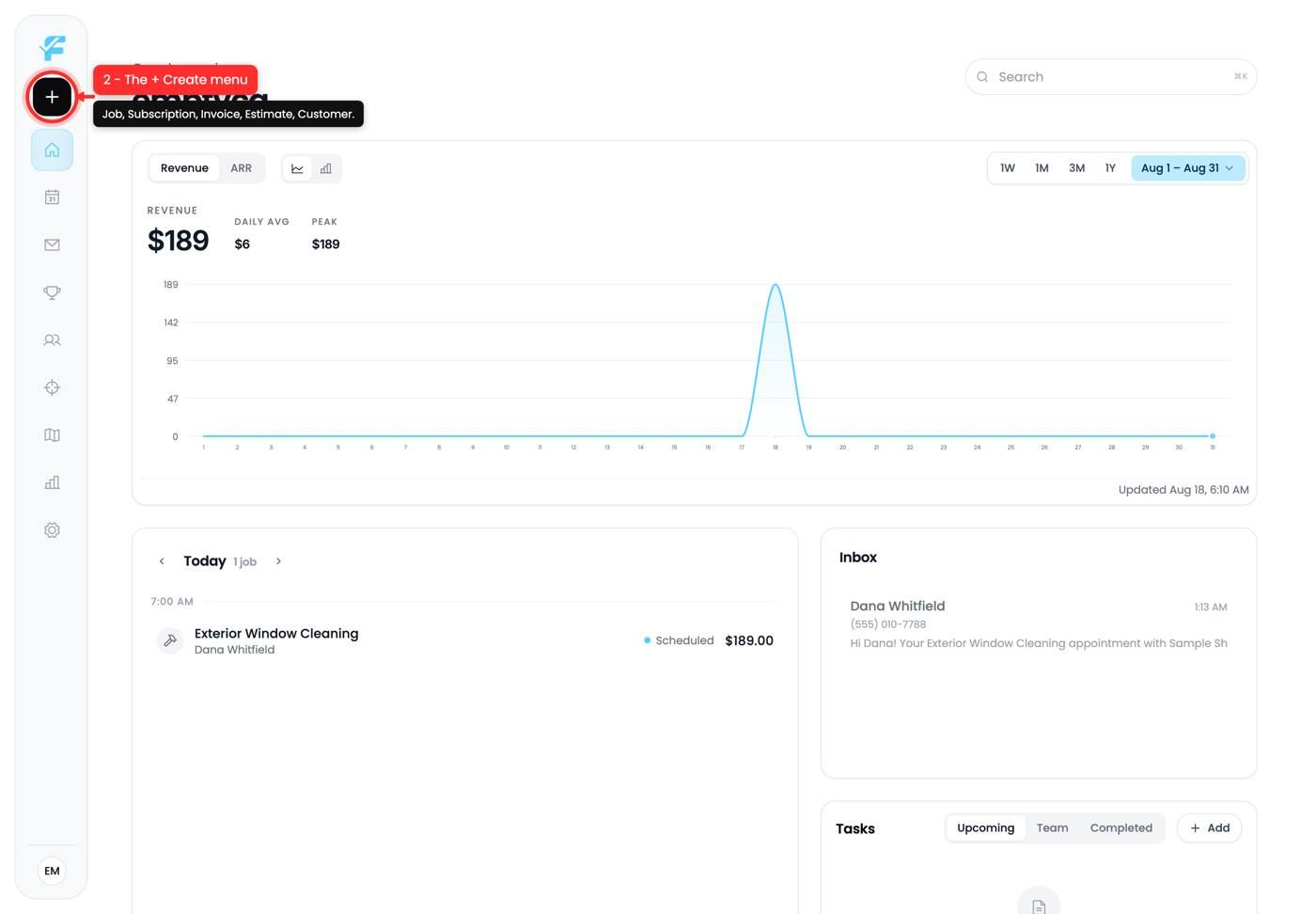Select the Upcoming tasks tab
1316x914 pixels.
tap(985, 828)
